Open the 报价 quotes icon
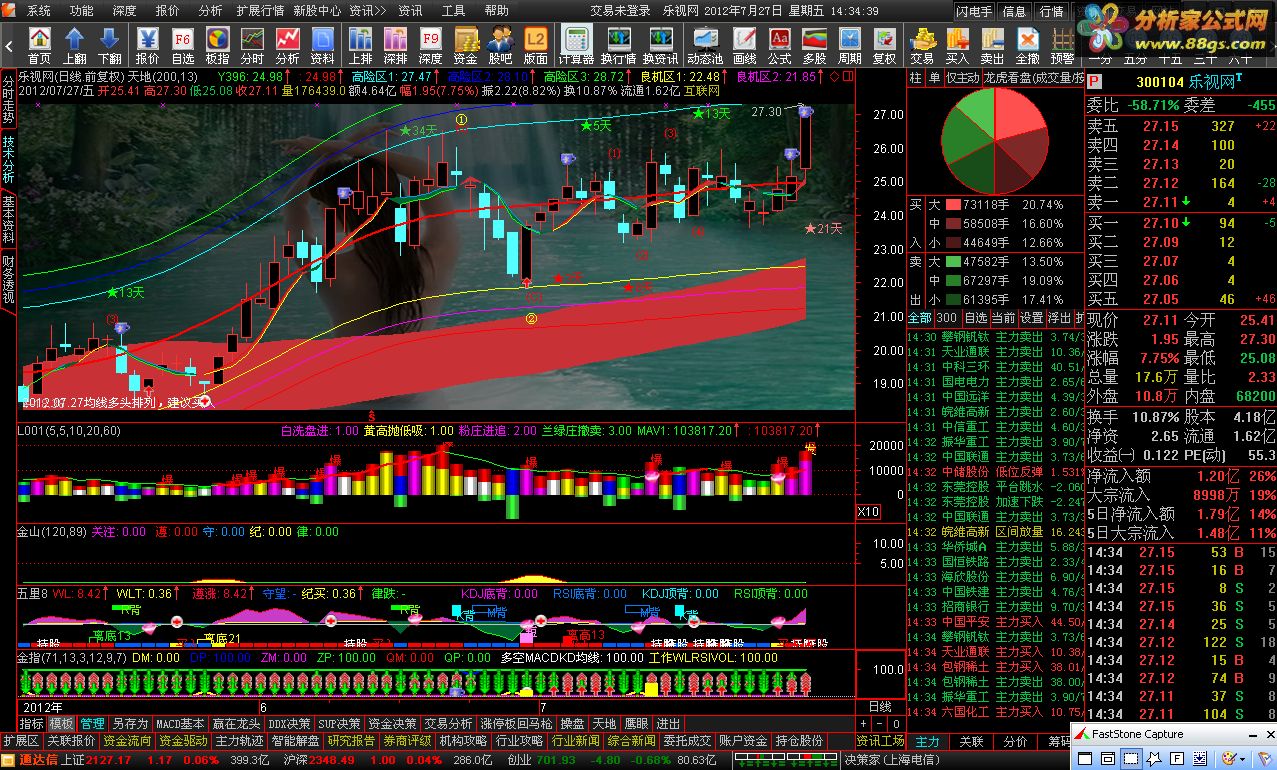Screen dimensions: 1277x770 tap(147, 44)
